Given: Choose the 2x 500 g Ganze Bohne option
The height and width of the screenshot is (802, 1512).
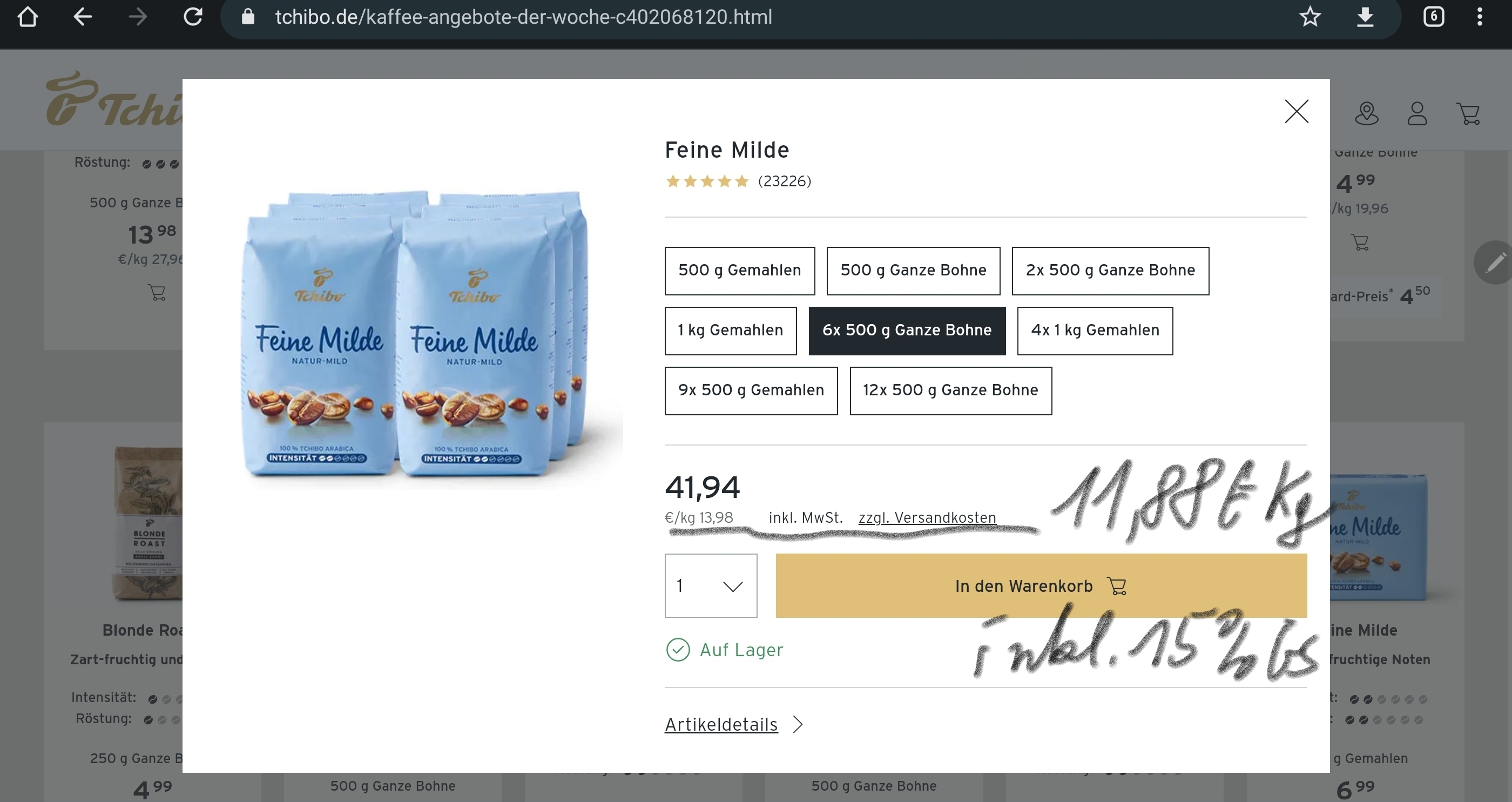Looking at the screenshot, I should [1110, 271].
